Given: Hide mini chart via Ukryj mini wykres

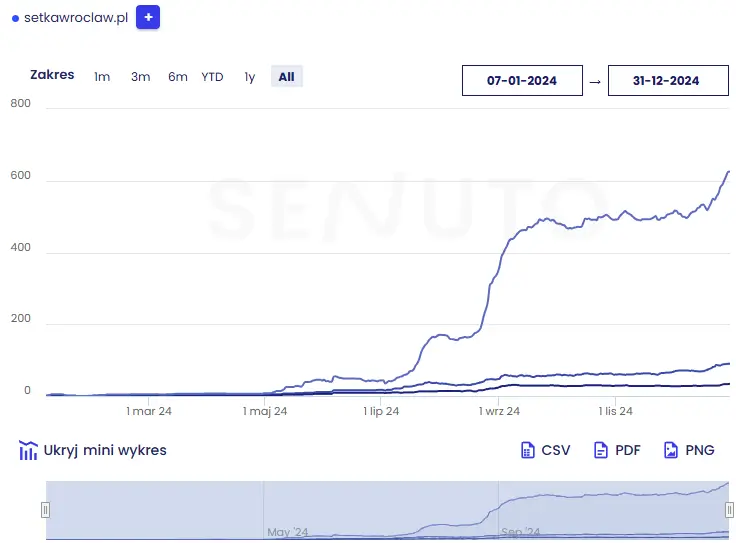Looking at the screenshot, I should [105, 450].
